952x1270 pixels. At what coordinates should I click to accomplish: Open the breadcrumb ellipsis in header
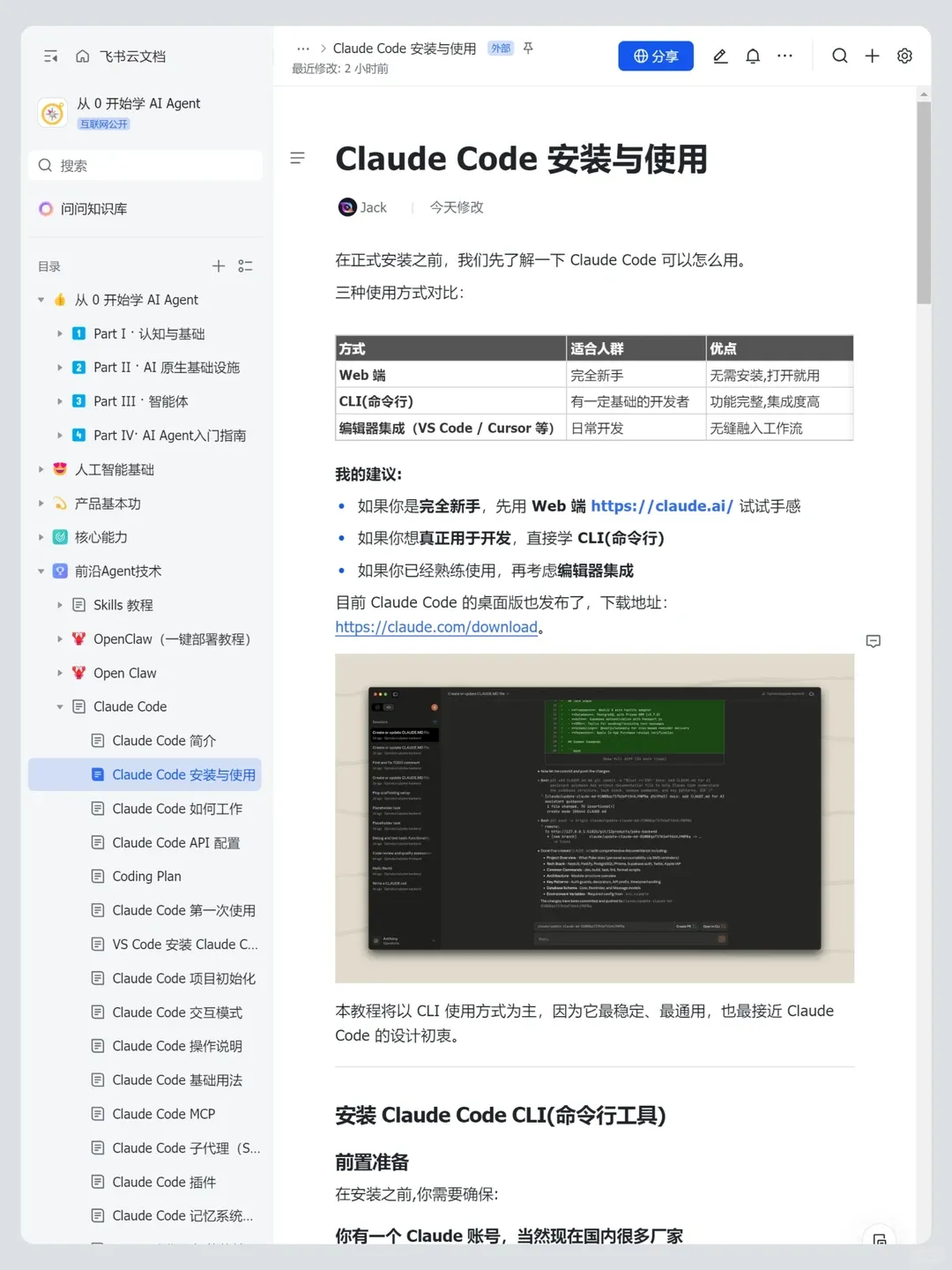click(x=303, y=49)
